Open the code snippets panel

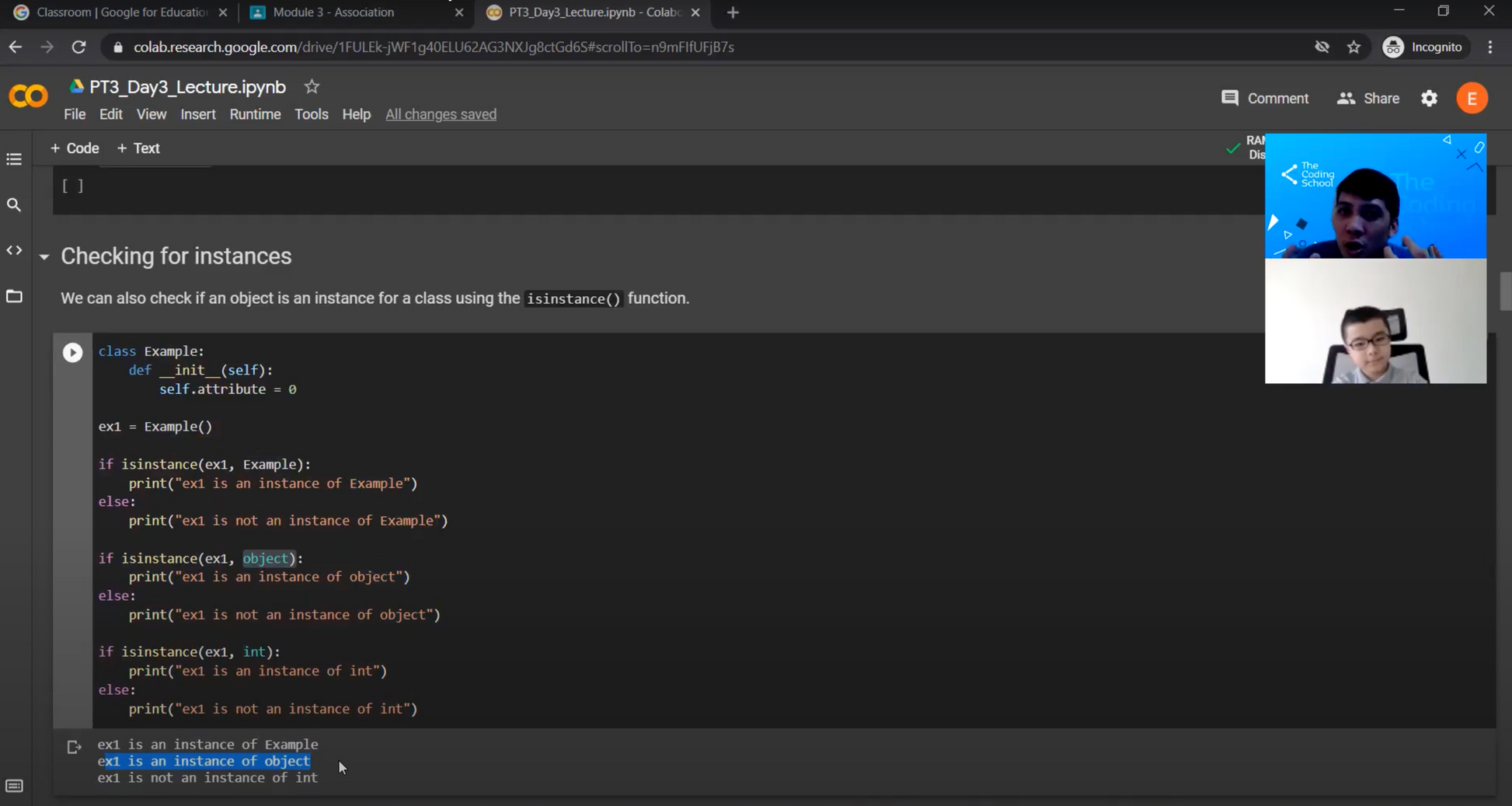(14, 249)
